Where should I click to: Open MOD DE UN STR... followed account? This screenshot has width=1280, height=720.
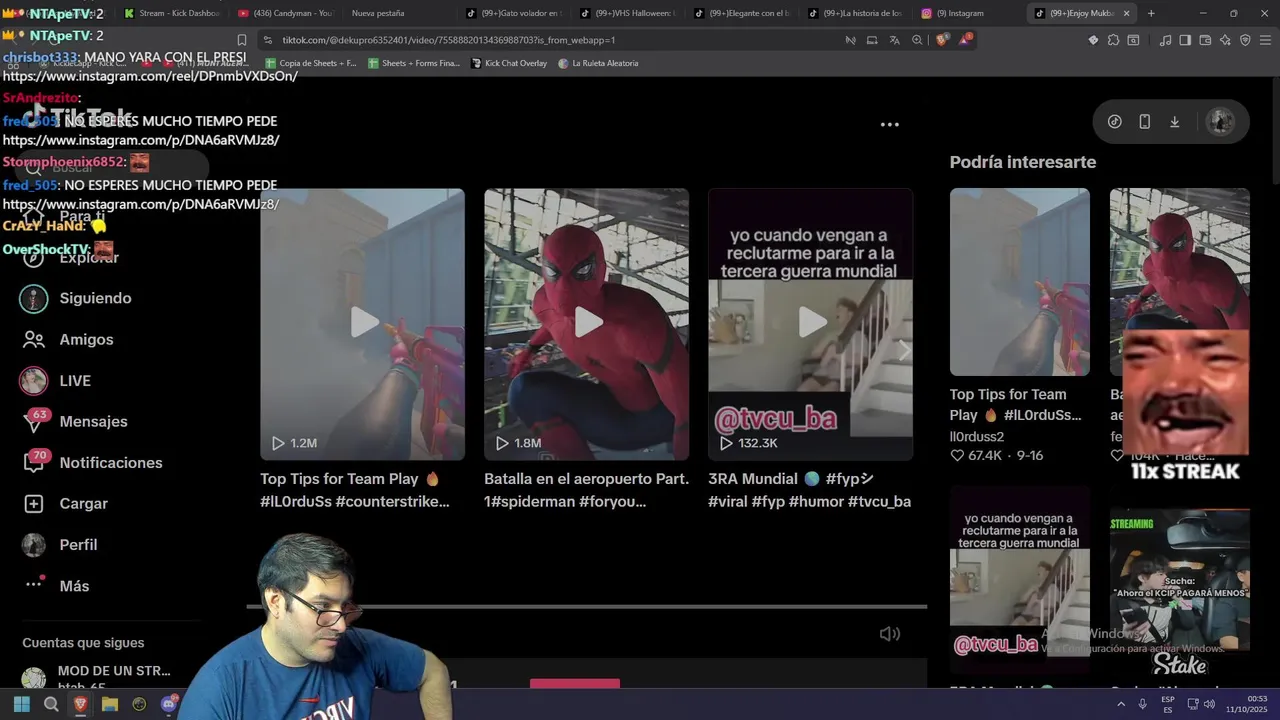pos(96,679)
